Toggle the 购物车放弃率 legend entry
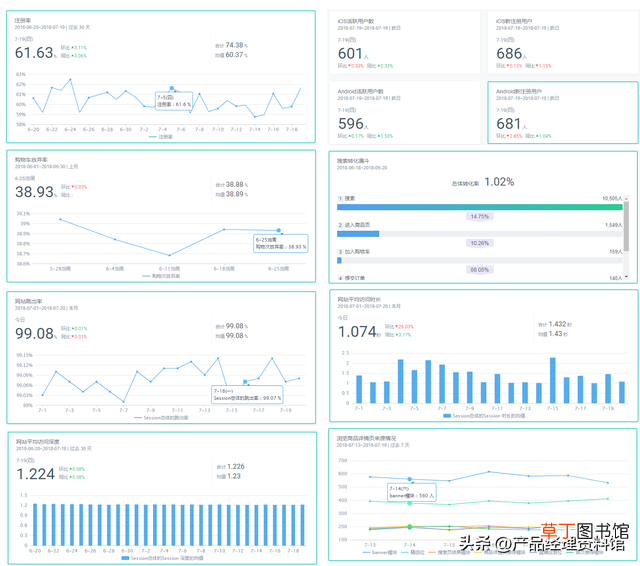 [161, 276]
